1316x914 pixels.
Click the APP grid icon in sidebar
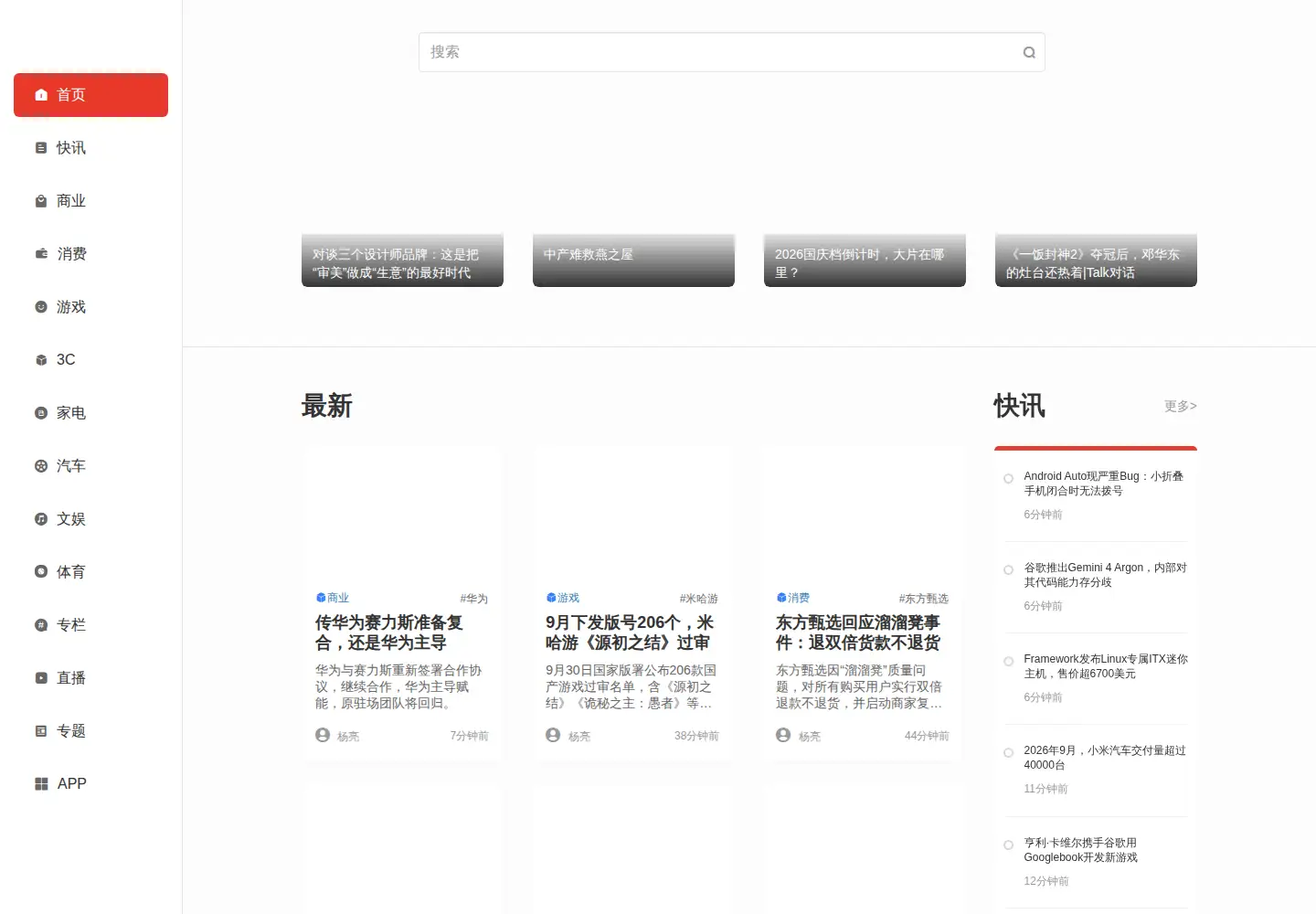tap(41, 784)
